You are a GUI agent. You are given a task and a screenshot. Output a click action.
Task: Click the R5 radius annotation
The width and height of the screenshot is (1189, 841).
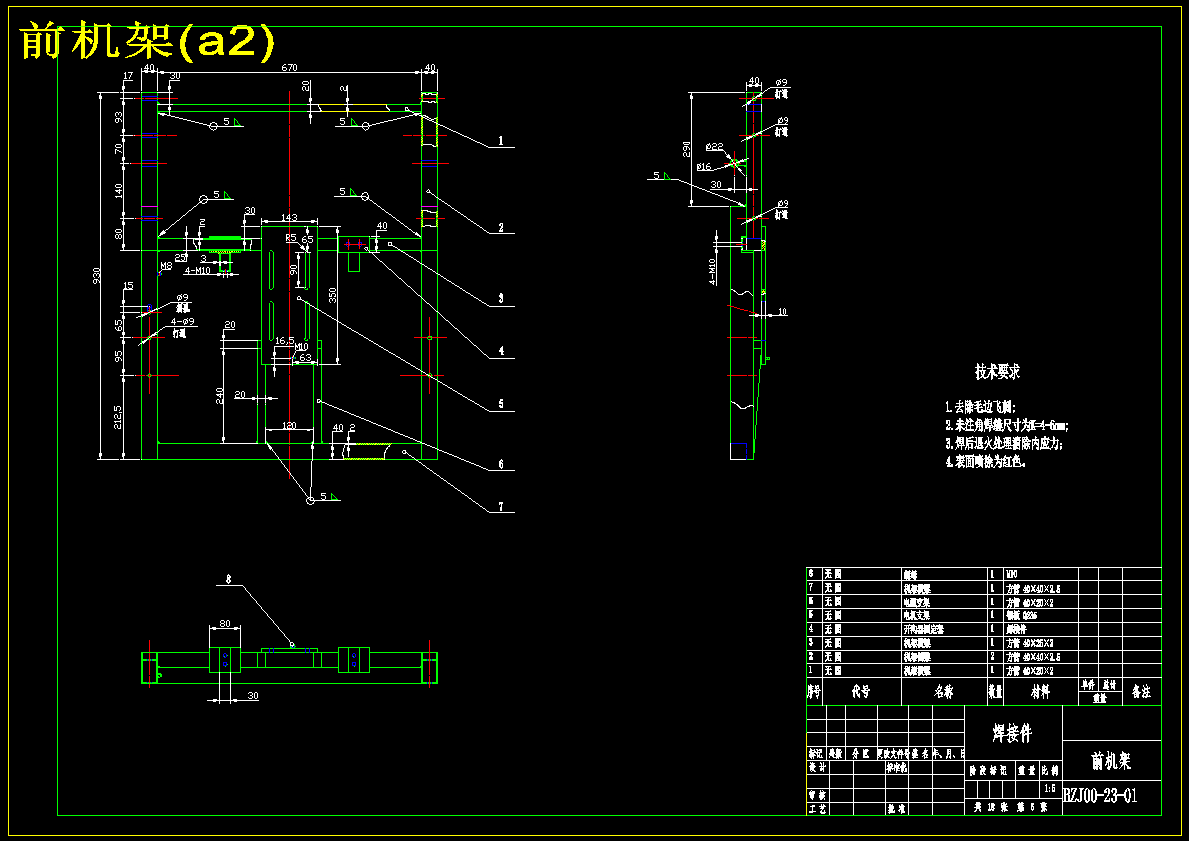click(291, 238)
